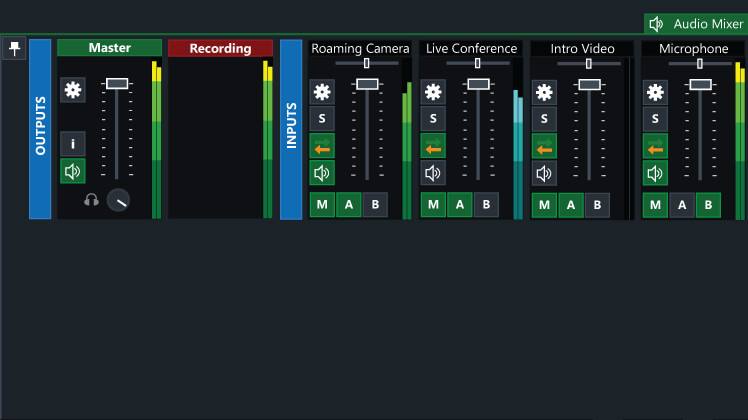The image size is (748, 420).
Task: Expand the OUTPUTS section bar
Action: (x=40, y=129)
